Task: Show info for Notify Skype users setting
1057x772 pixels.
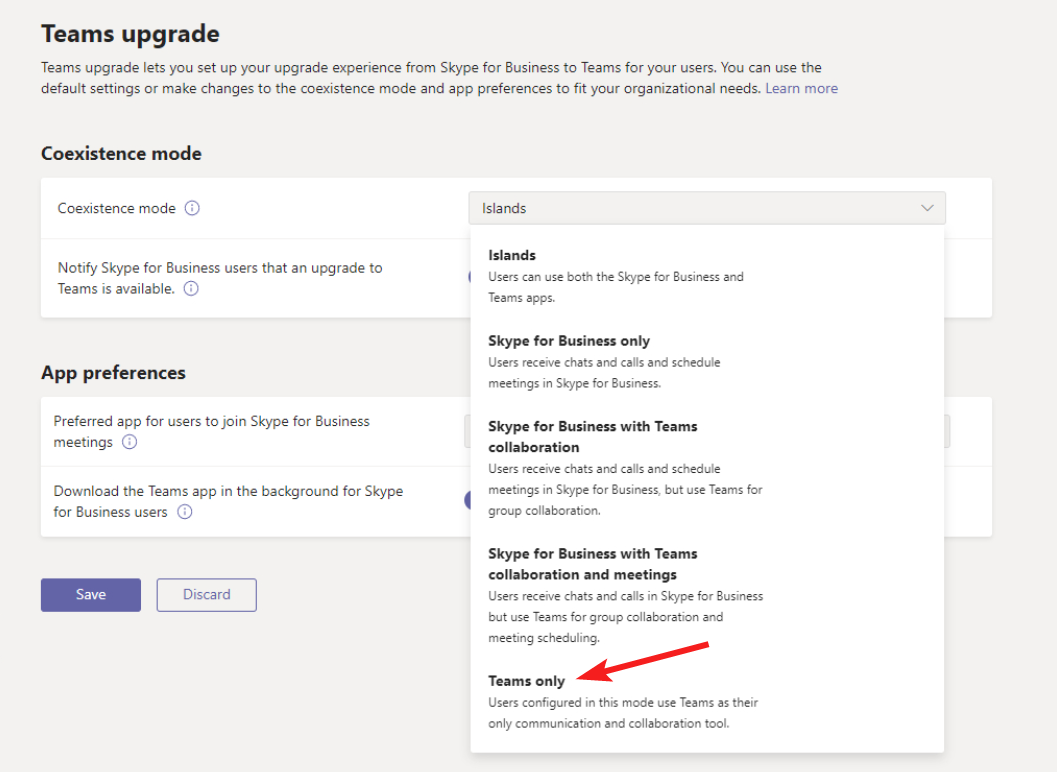Action: [191, 289]
